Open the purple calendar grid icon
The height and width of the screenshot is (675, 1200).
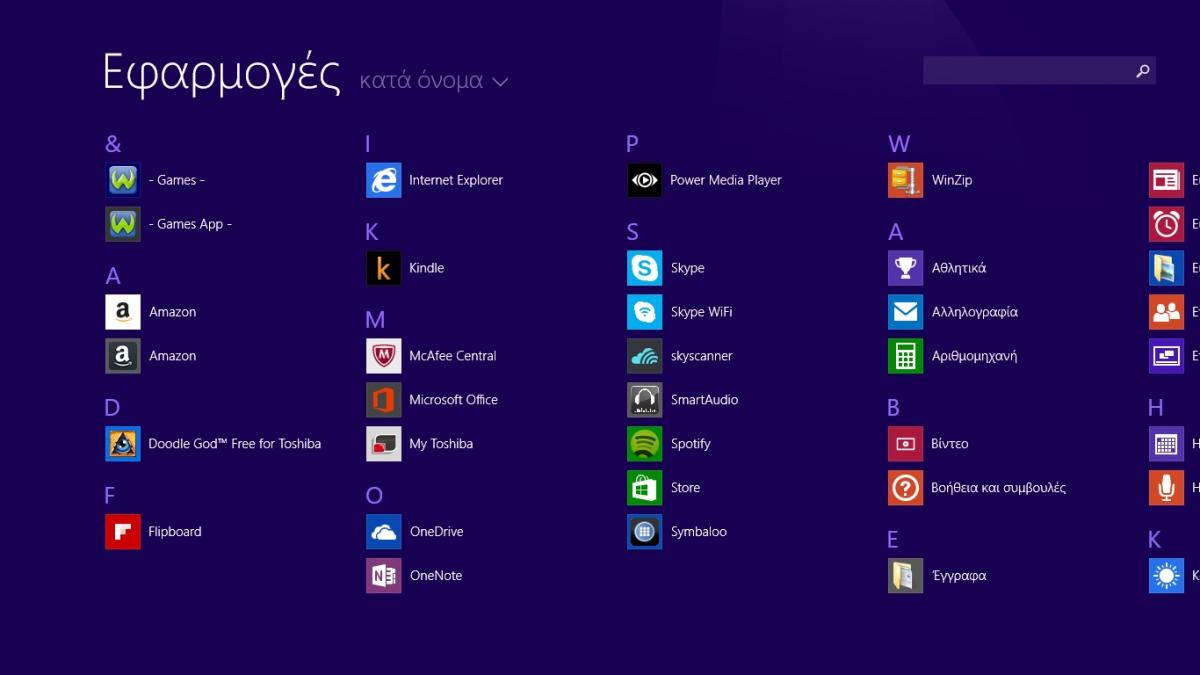point(1167,444)
